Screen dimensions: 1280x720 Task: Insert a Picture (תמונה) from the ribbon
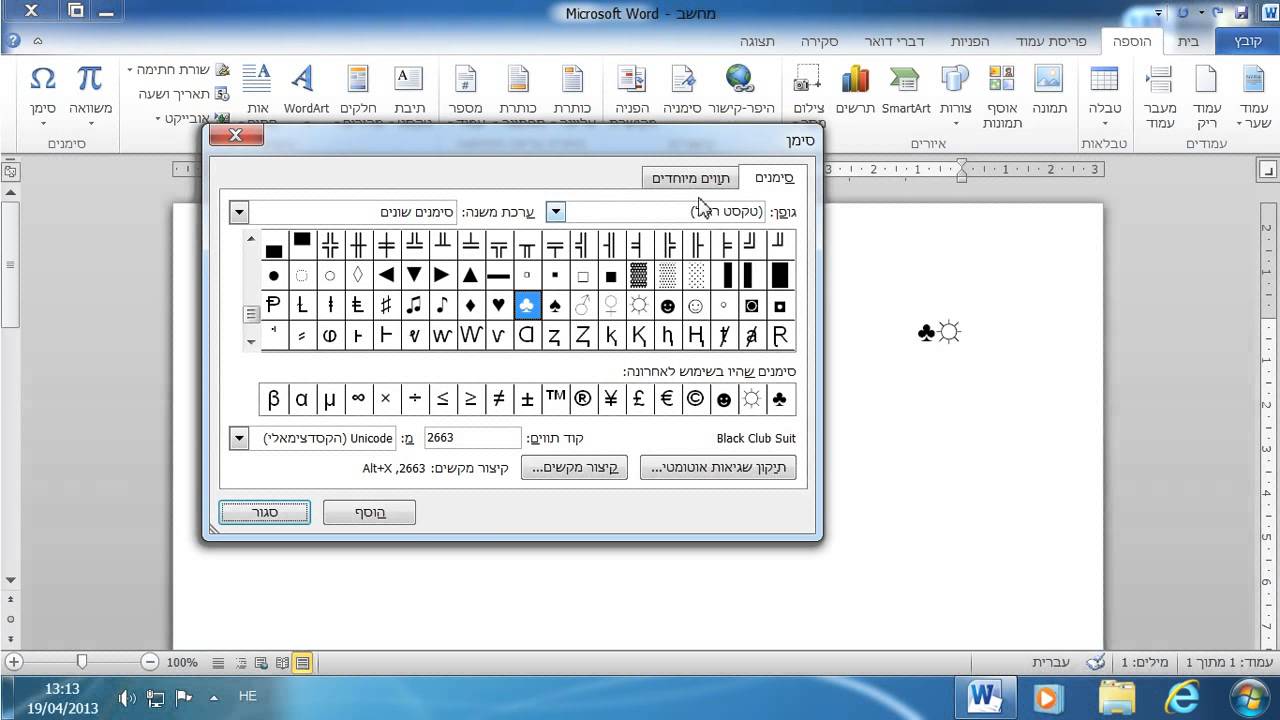point(1049,92)
